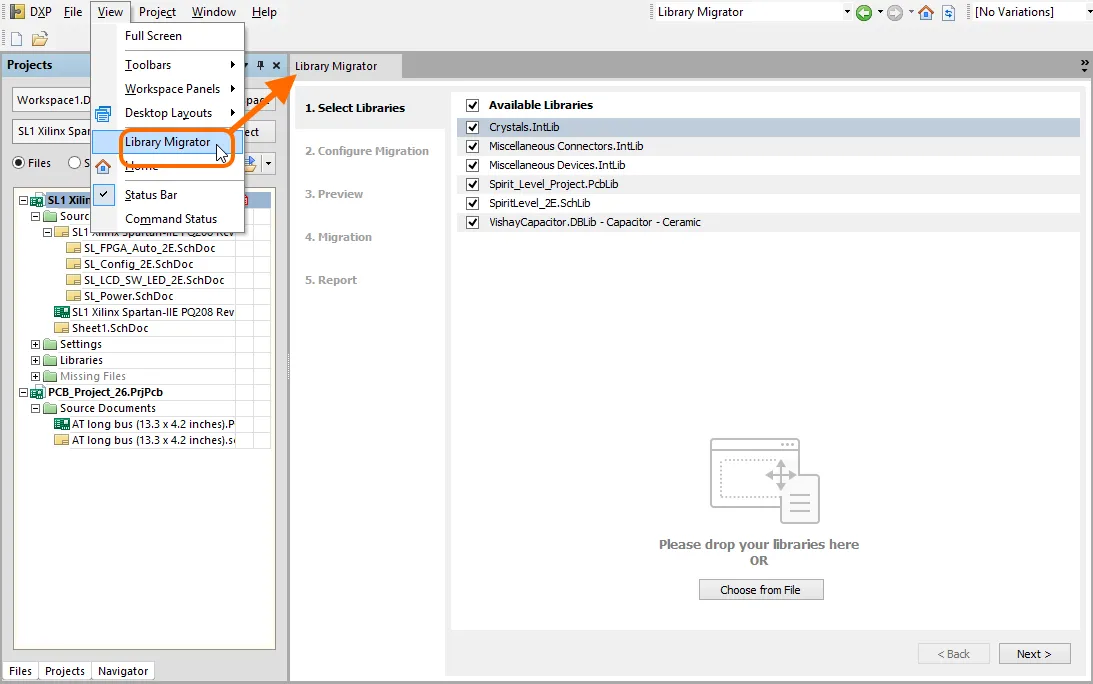The width and height of the screenshot is (1093, 684).
Task: Click the Settings folder icon
Action: 49,344
